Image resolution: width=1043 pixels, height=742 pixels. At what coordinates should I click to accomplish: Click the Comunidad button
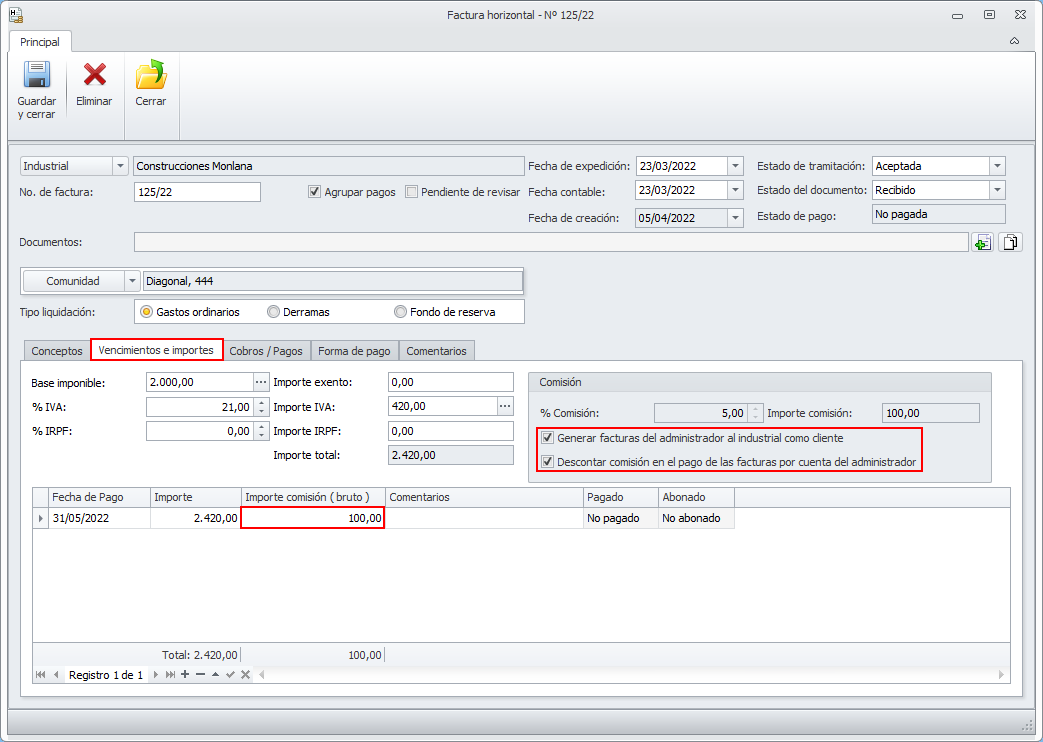click(73, 281)
